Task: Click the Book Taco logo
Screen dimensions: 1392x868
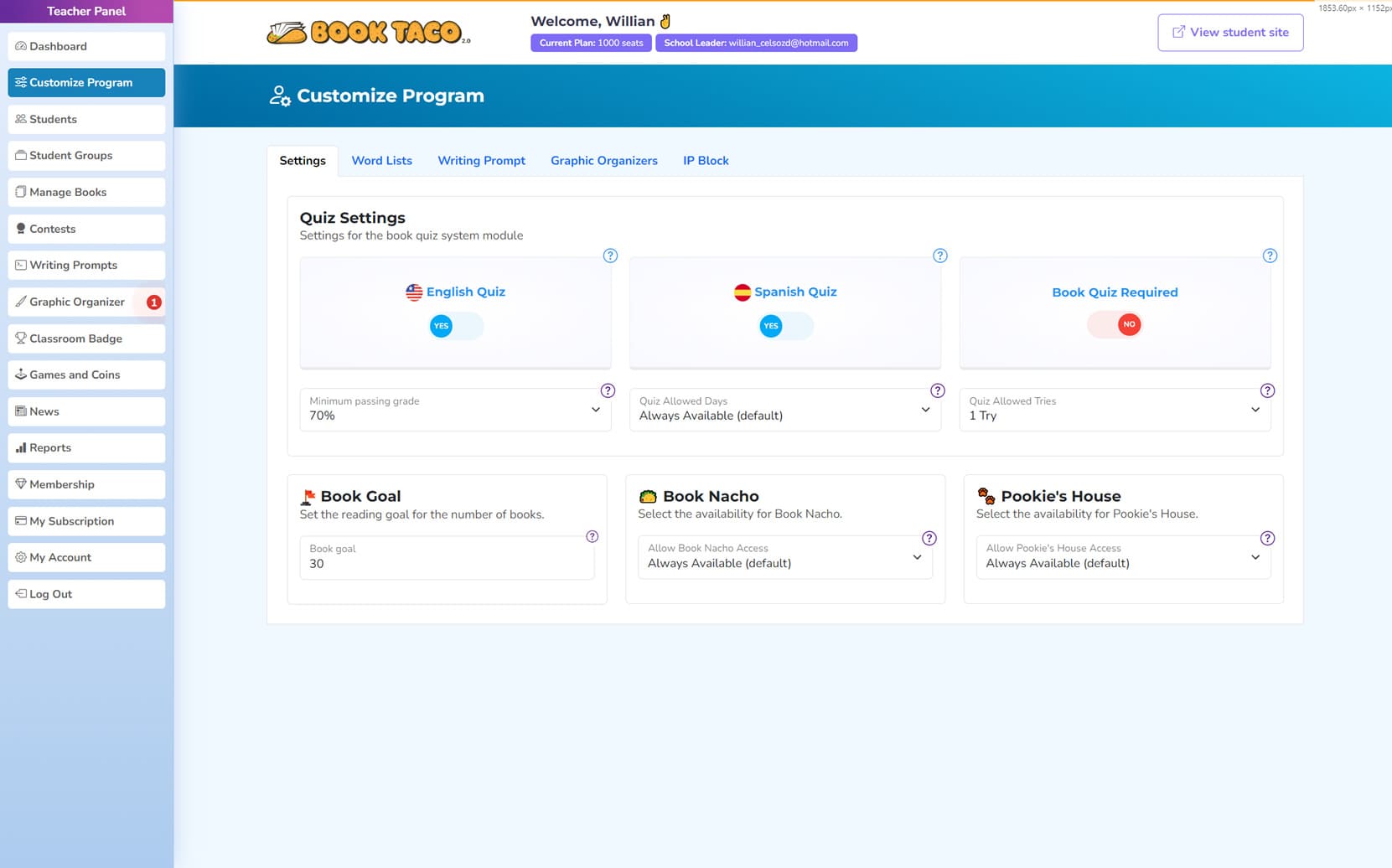Action: tap(368, 33)
